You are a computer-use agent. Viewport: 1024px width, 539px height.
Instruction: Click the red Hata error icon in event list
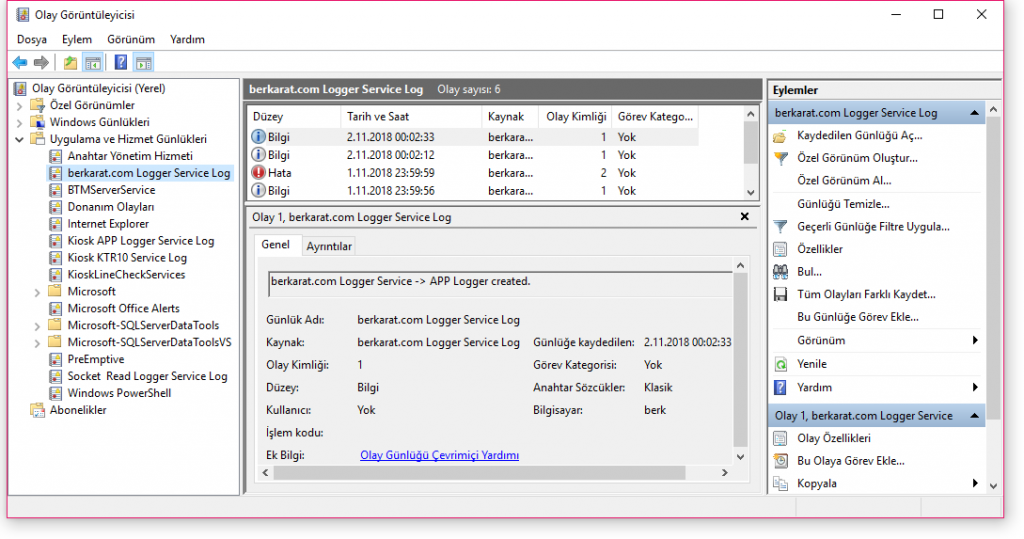pyautogui.click(x=259, y=172)
